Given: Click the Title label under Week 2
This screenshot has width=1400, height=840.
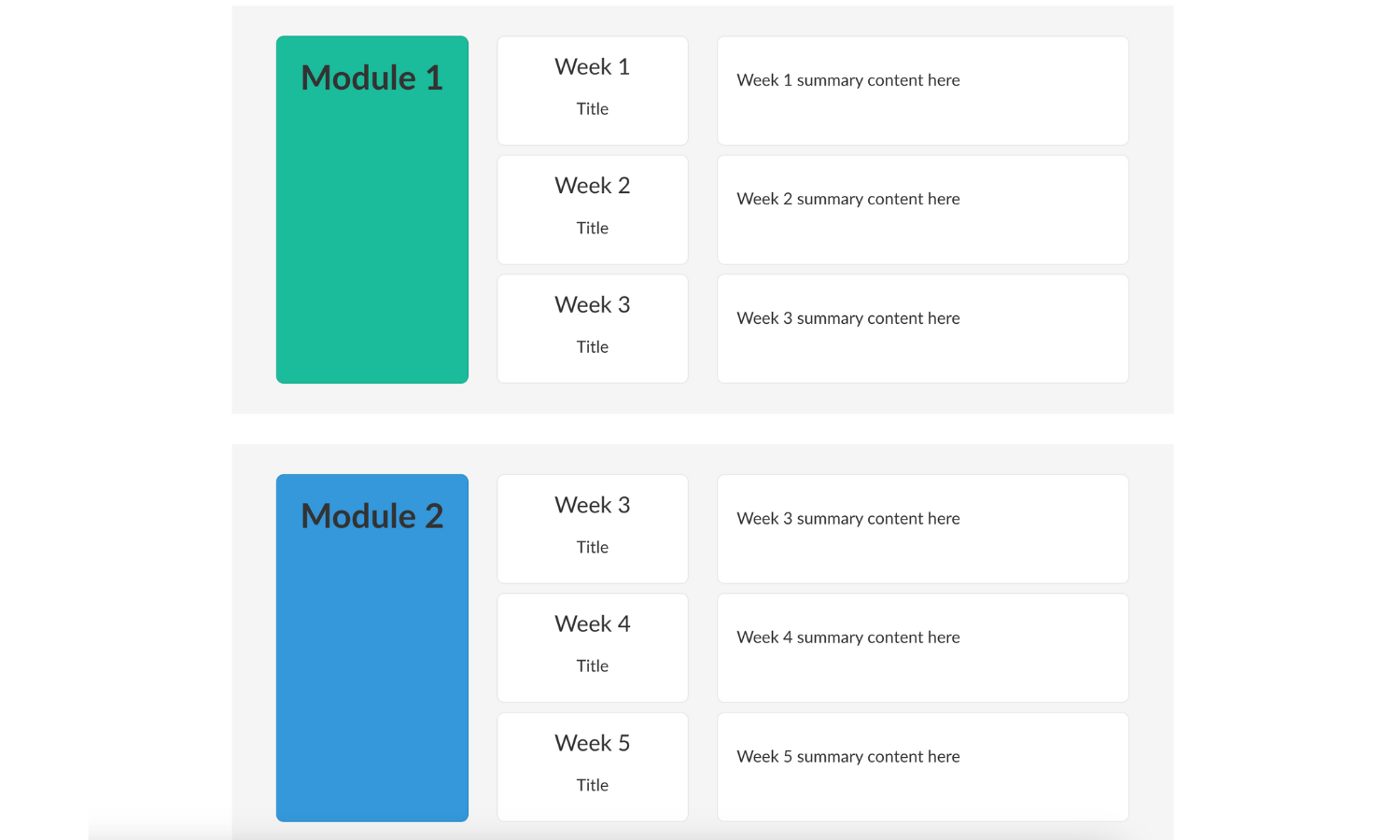Looking at the screenshot, I should click(x=592, y=228).
